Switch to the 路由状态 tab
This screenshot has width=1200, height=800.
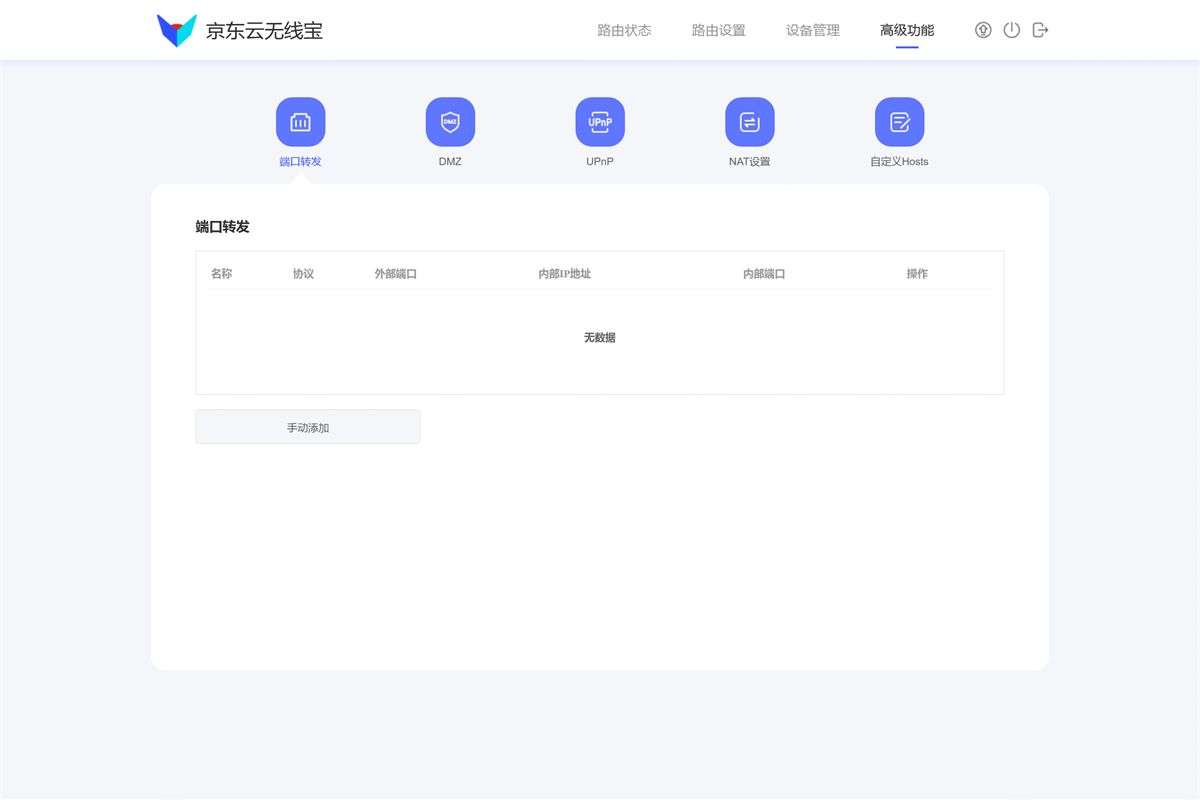(623, 30)
